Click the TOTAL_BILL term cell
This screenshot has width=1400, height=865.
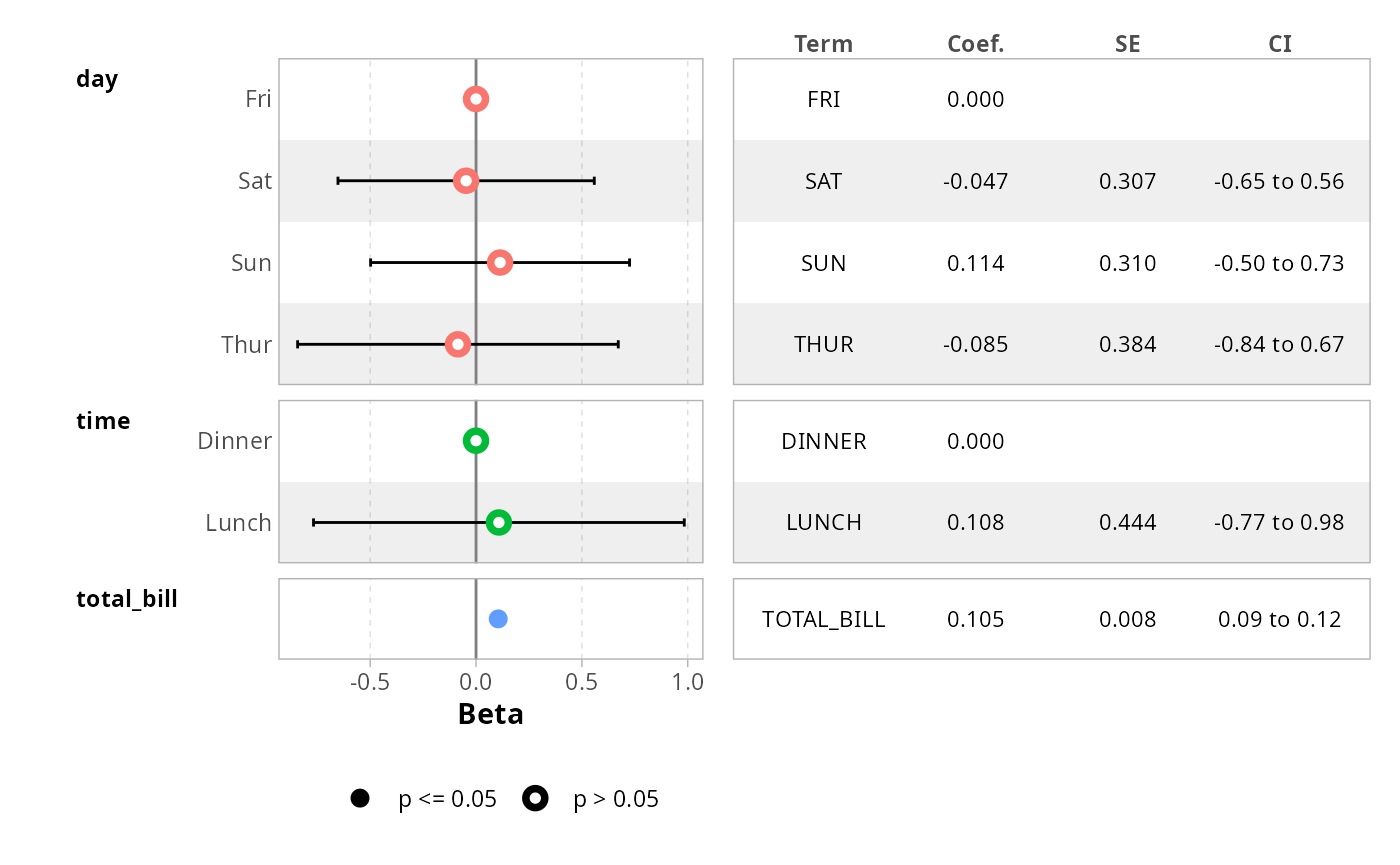point(823,619)
